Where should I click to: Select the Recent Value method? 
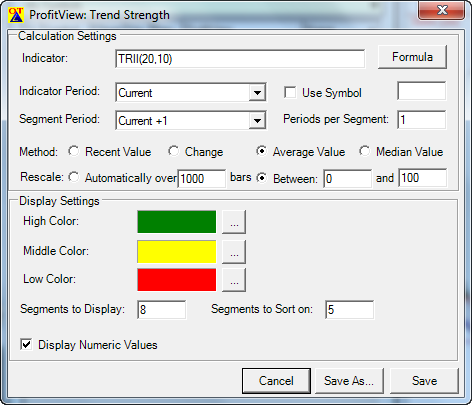pyautogui.click(x=74, y=151)
